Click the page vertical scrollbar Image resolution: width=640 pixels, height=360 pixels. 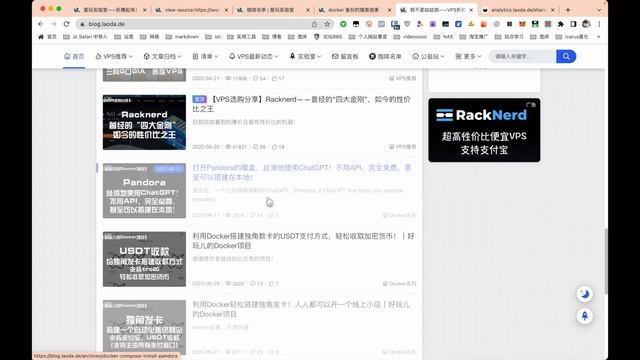click(606, 261)
